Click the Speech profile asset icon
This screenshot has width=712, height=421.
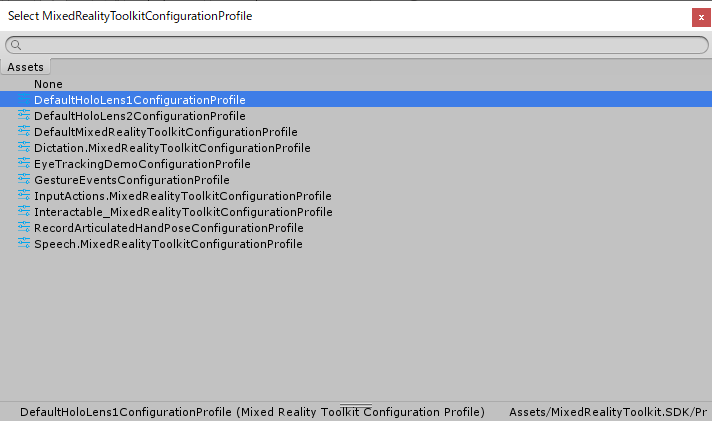click(24, 243)
